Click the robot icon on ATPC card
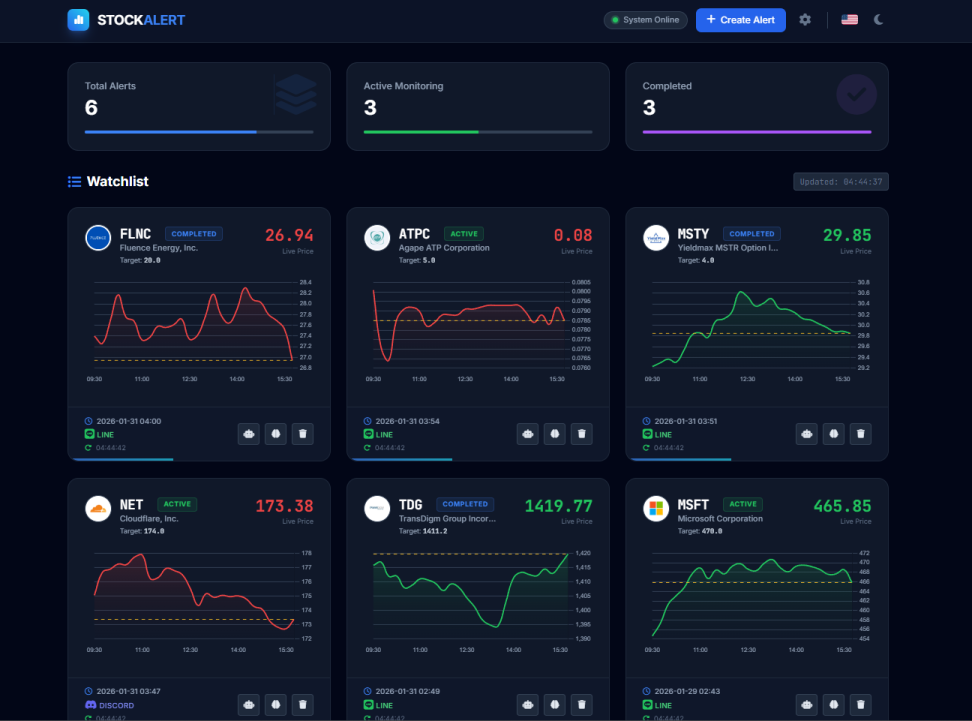The image size is (972, 721). [x=528, y=434]
